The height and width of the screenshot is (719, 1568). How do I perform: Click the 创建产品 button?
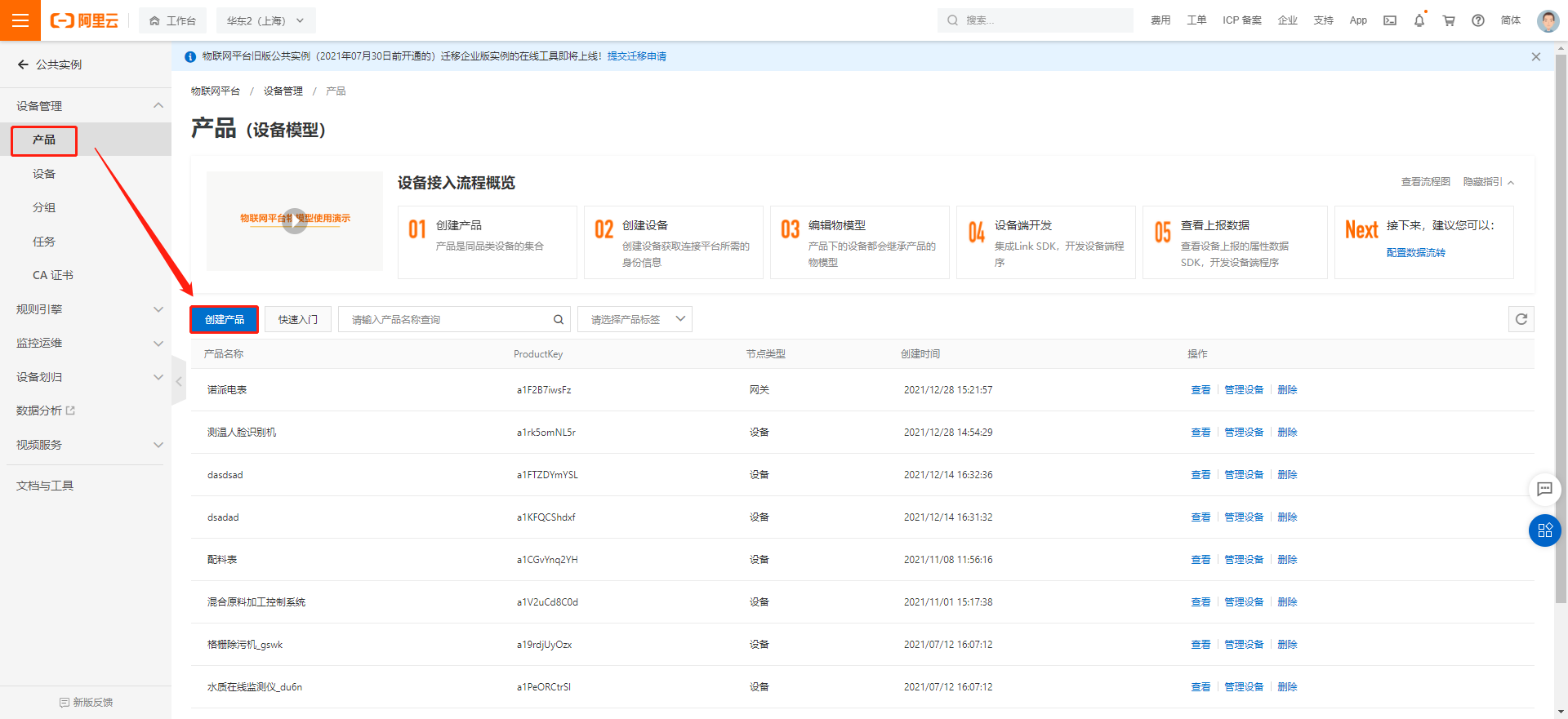[225, 319]
